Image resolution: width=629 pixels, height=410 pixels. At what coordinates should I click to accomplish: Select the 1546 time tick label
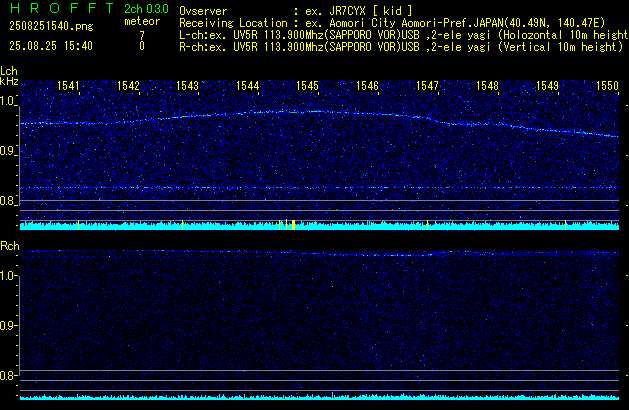tap(367, 86)
